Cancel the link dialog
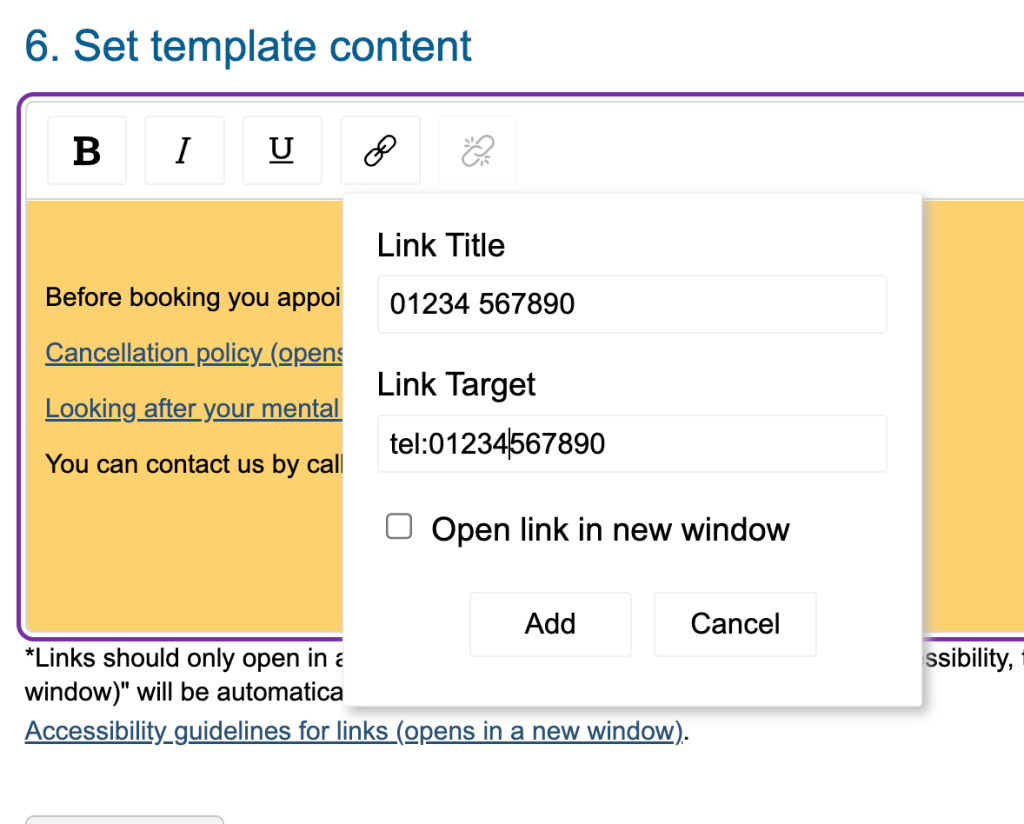1024x824 pixels. point(735,624)
